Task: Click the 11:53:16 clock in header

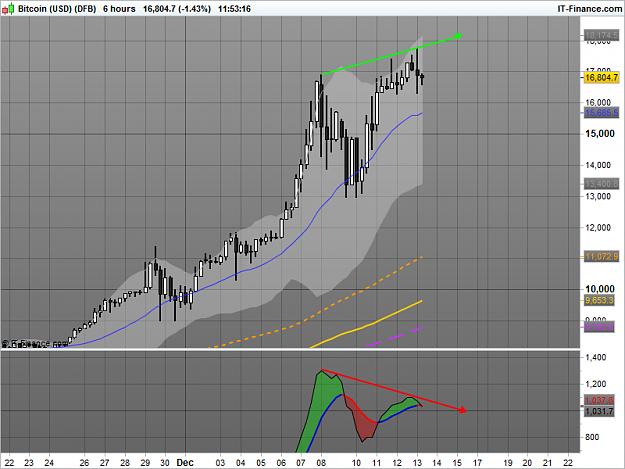Action: [x=234, y=9]
